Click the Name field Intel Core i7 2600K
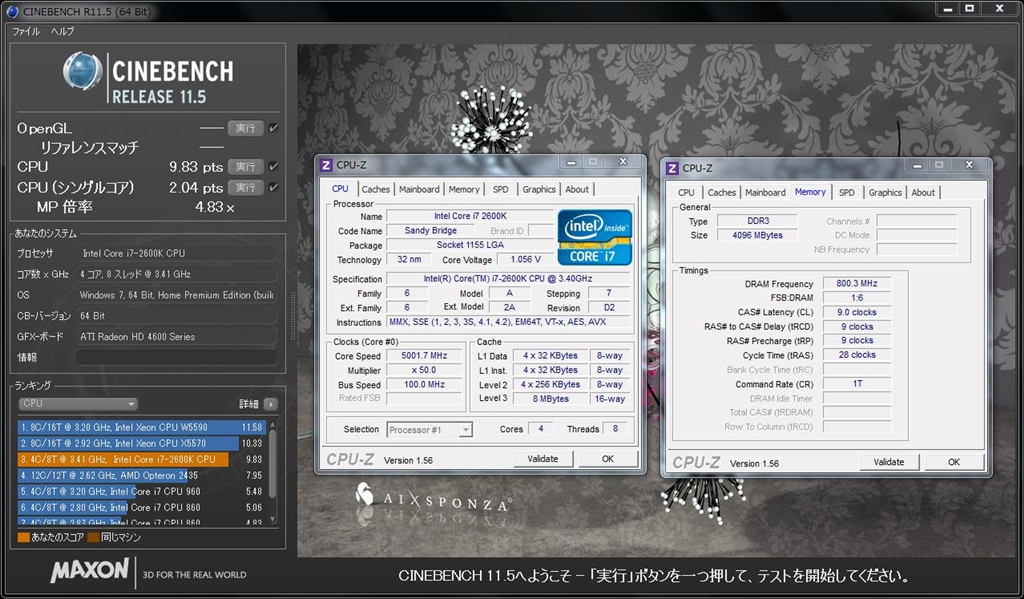 (470, 216)
